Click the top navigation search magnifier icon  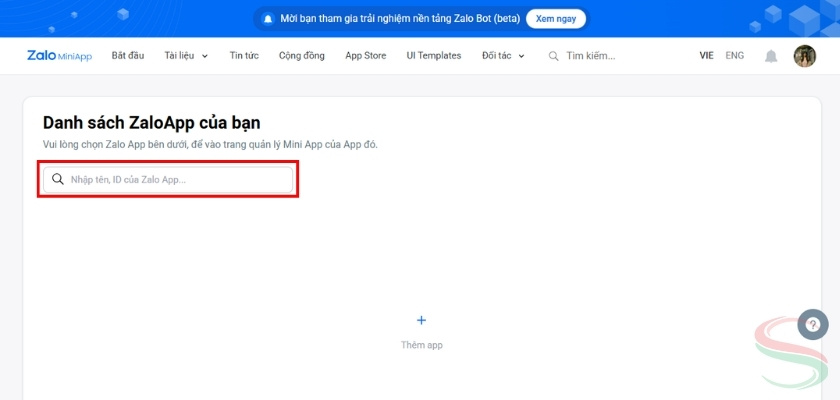pos(553,56)
